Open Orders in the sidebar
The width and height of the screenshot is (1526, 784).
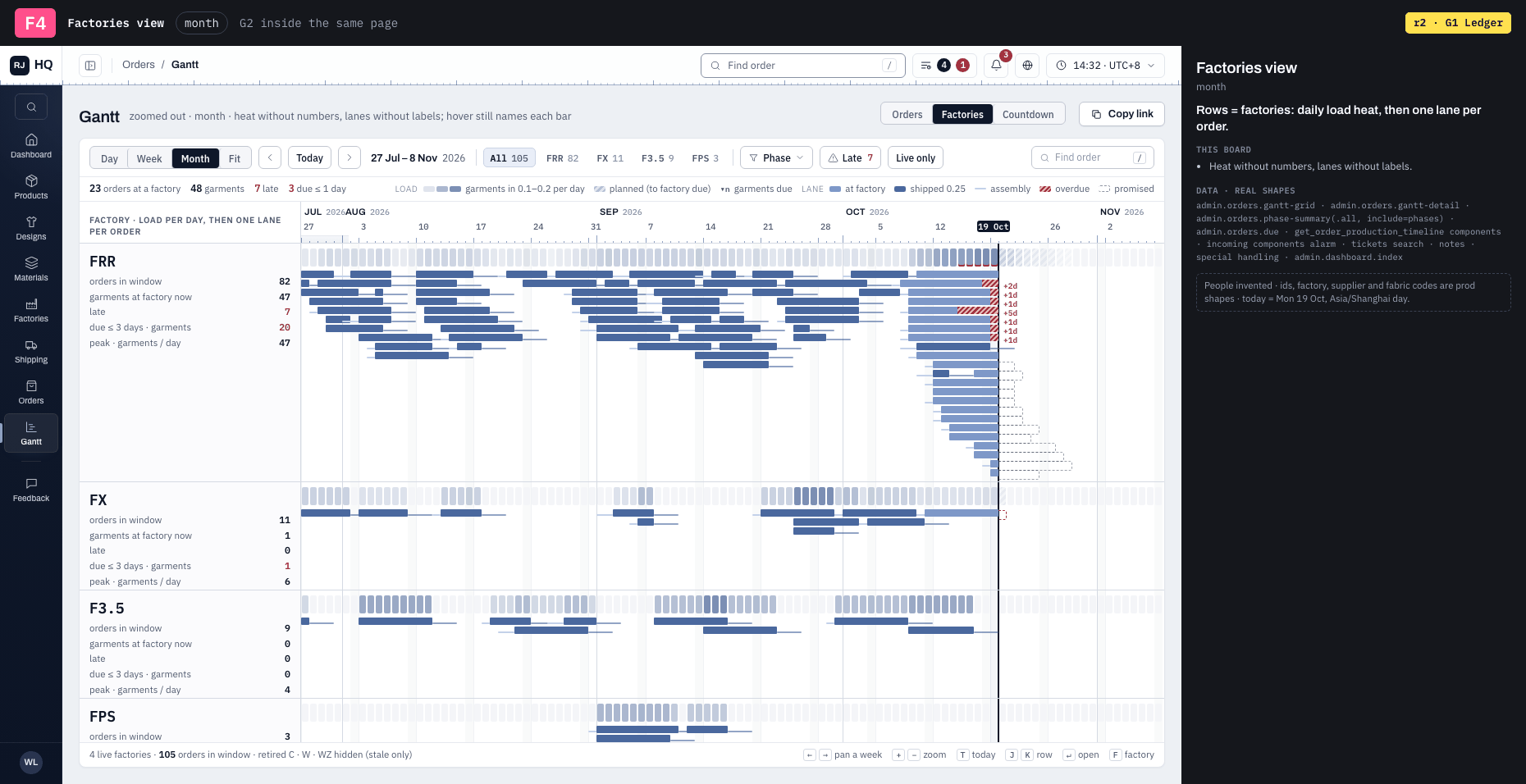click(31, 392)
